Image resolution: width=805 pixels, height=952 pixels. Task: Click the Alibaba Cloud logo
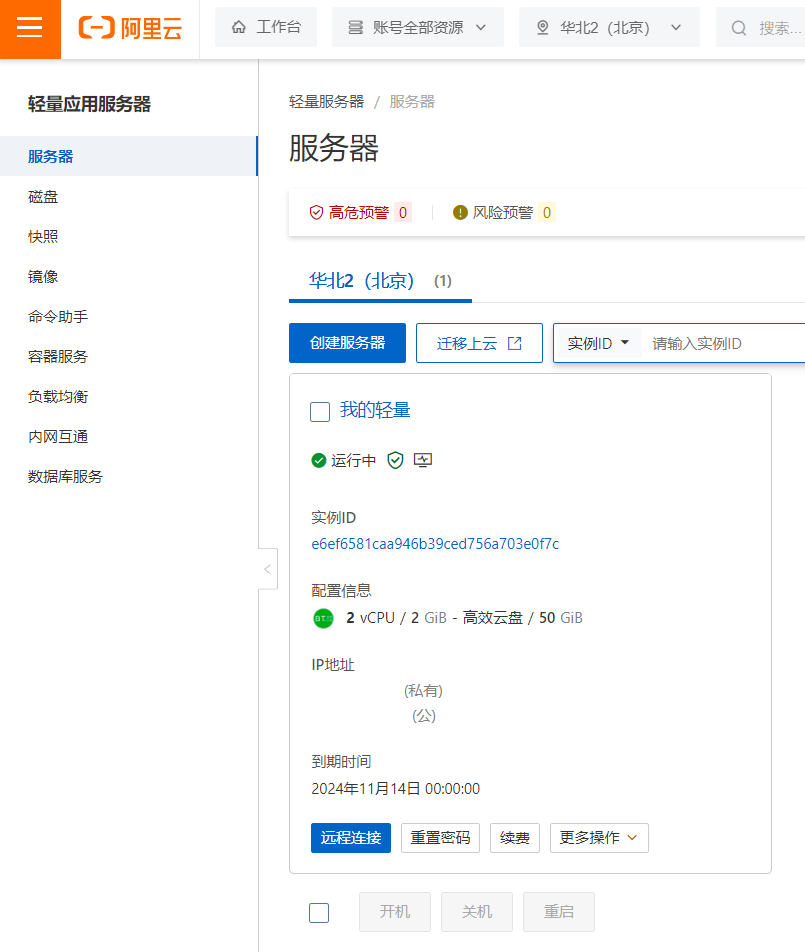pos(130,29)
